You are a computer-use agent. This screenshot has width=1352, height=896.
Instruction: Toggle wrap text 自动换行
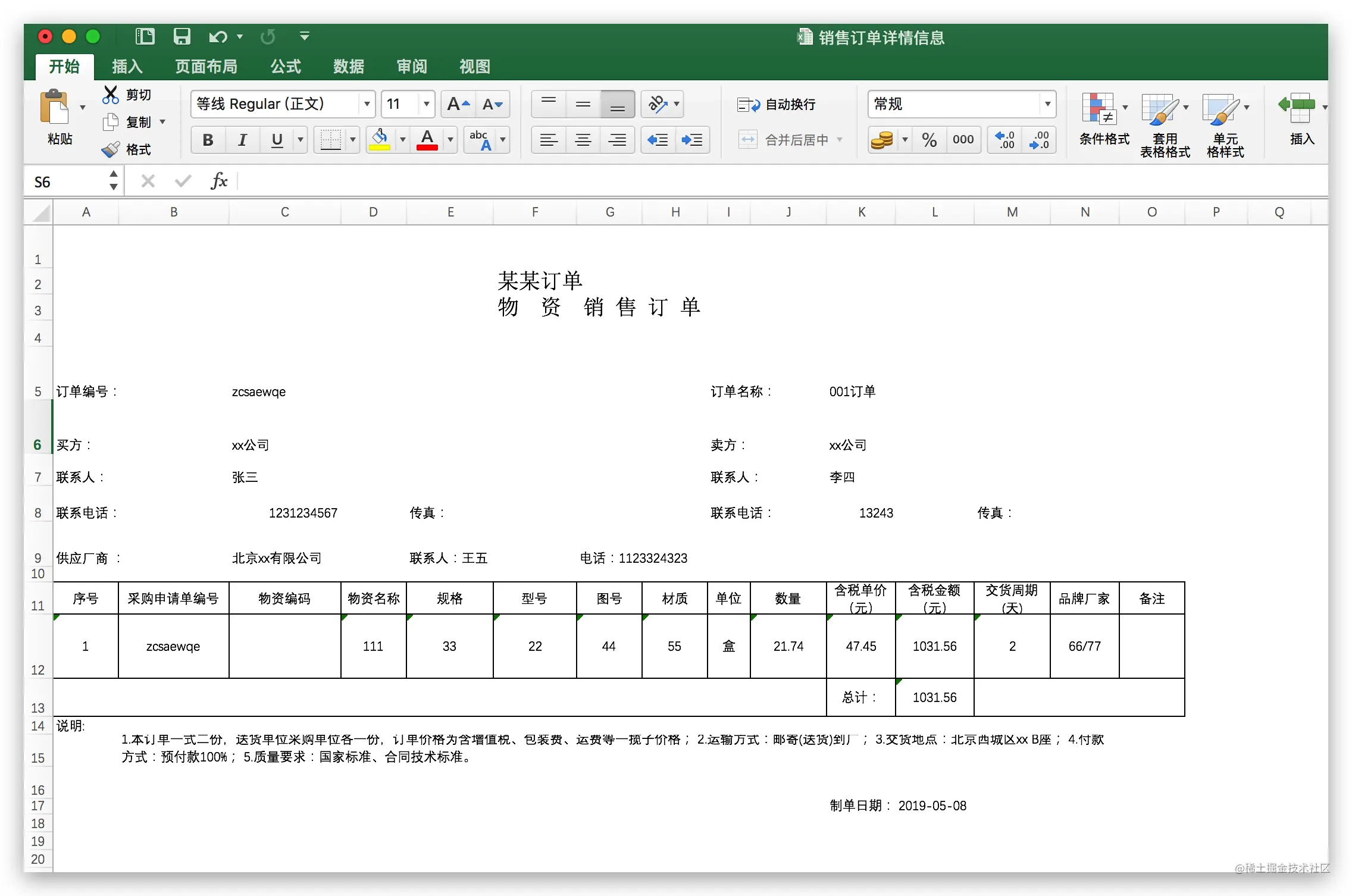click(776, 105)
